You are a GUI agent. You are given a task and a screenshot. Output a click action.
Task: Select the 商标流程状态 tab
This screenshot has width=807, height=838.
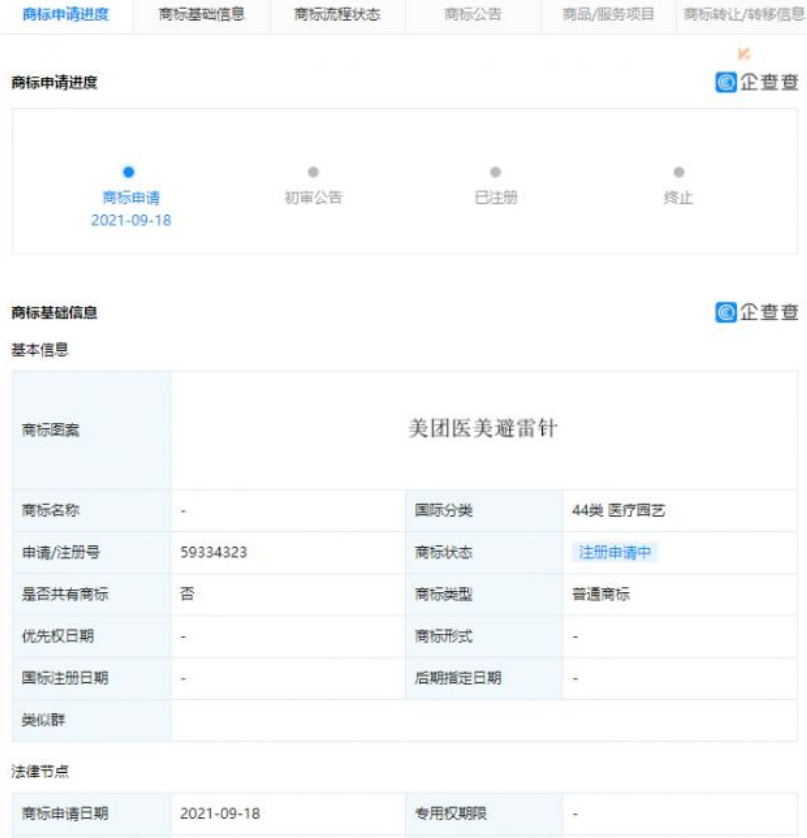point(337,15)
